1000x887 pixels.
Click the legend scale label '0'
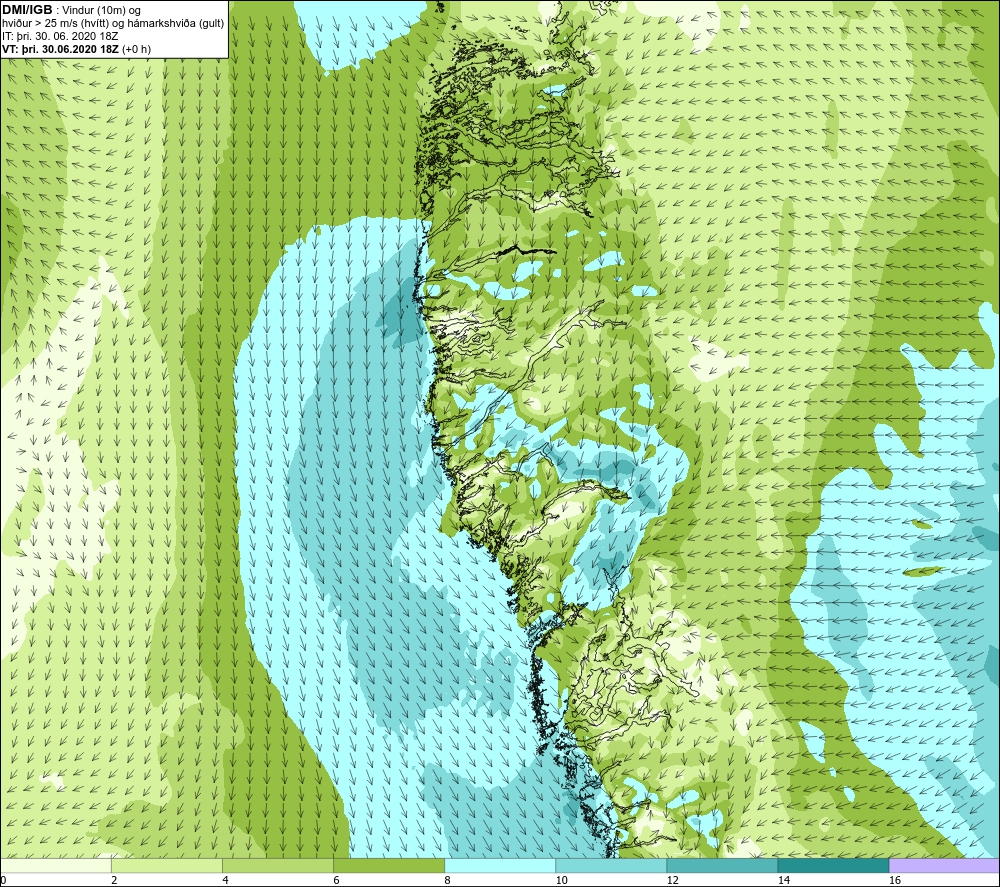(4, 881)
